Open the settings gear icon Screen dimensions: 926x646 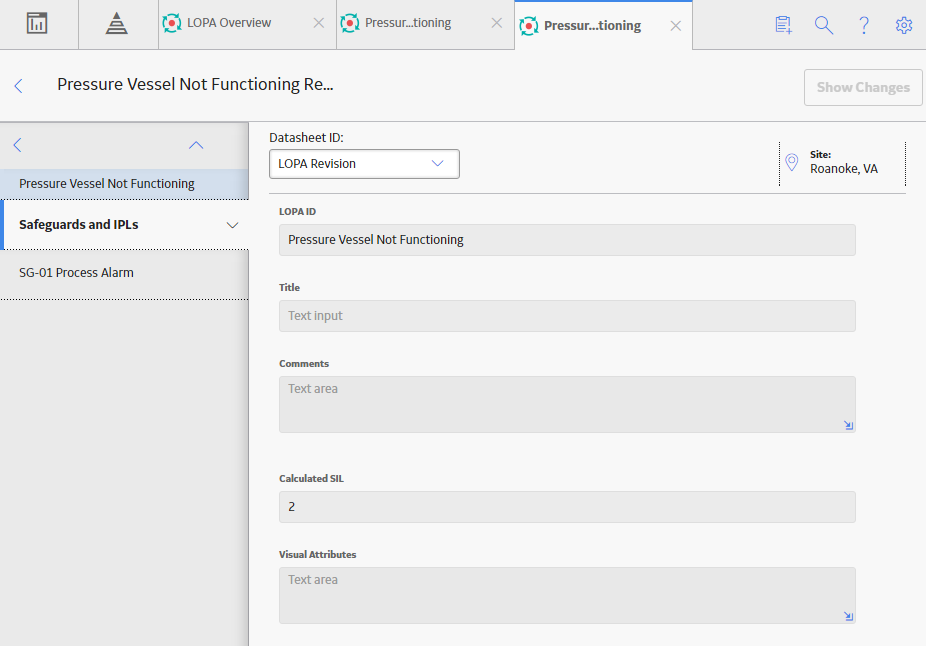click(x=904, y=25)
